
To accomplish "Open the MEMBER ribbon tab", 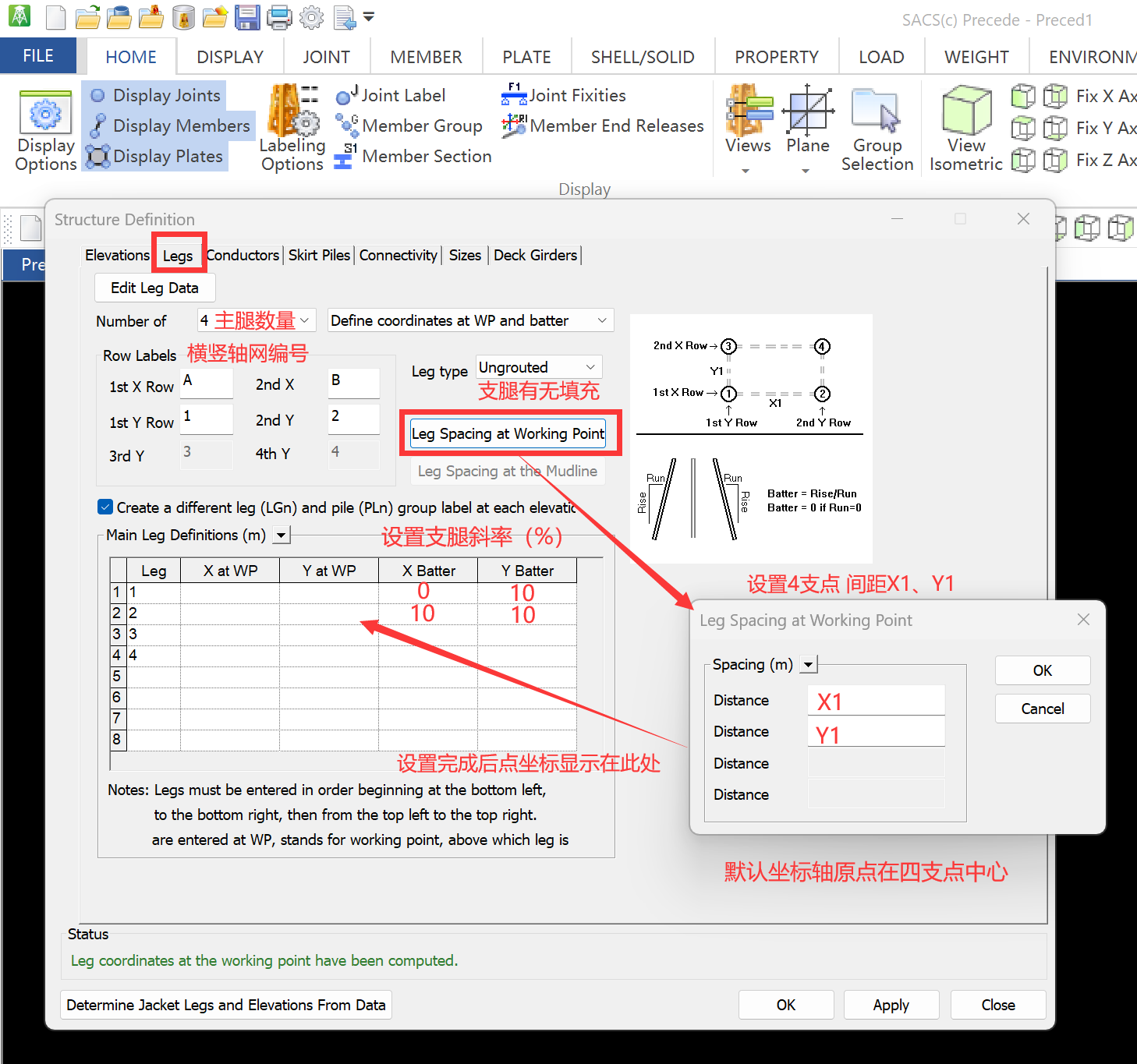I will coord(426,57).
